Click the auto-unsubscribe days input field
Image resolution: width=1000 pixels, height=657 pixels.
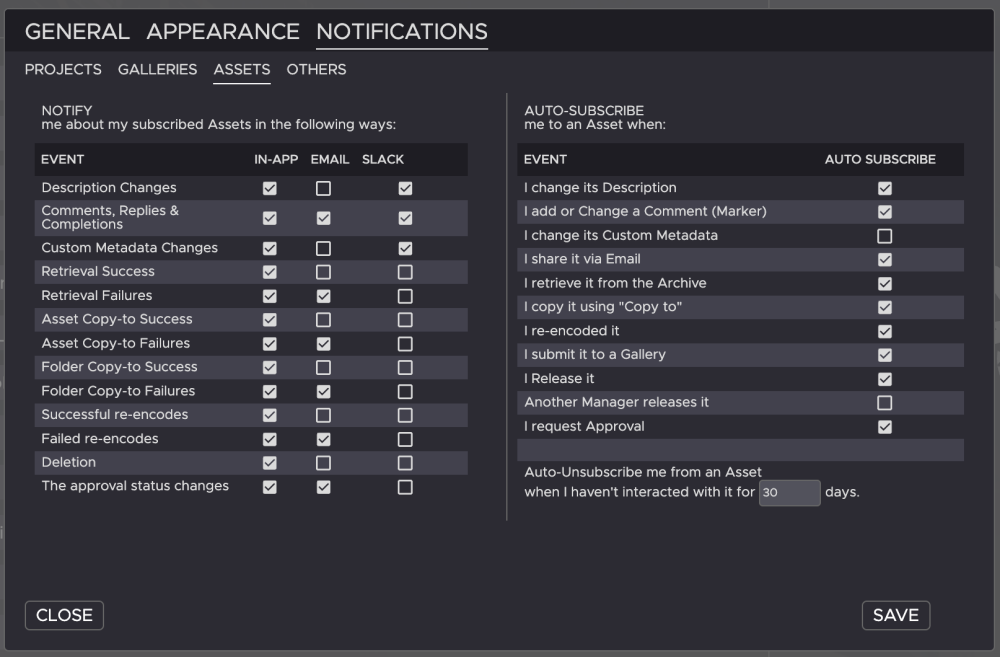789,493
